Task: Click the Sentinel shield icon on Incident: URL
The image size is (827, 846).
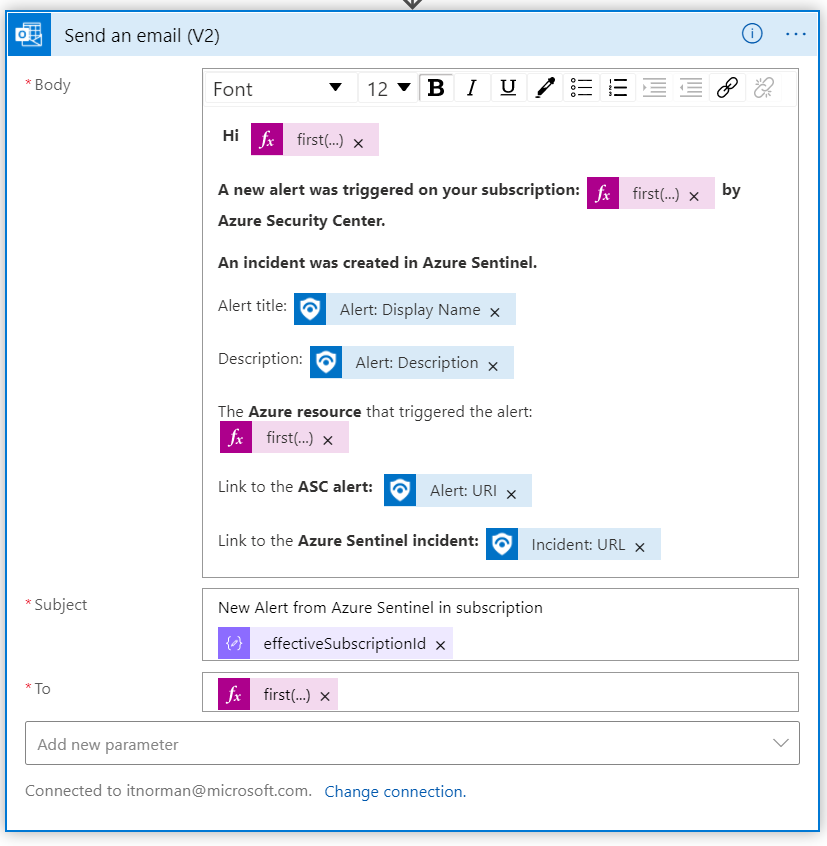Action: coord(502,544)
